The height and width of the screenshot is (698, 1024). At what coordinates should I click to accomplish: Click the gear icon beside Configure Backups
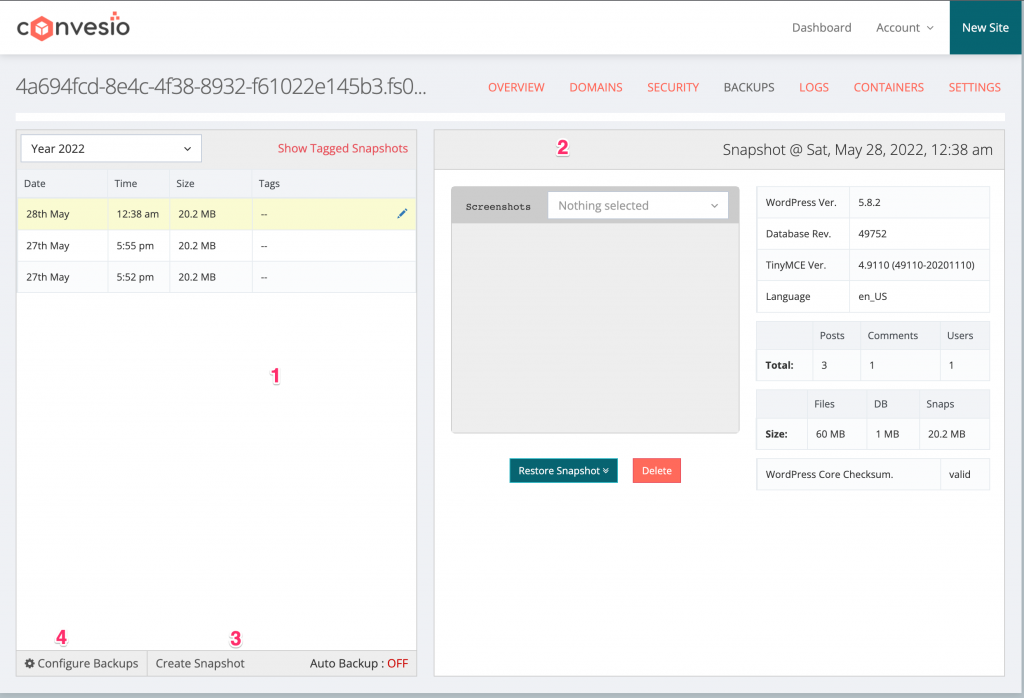point(29,663)
